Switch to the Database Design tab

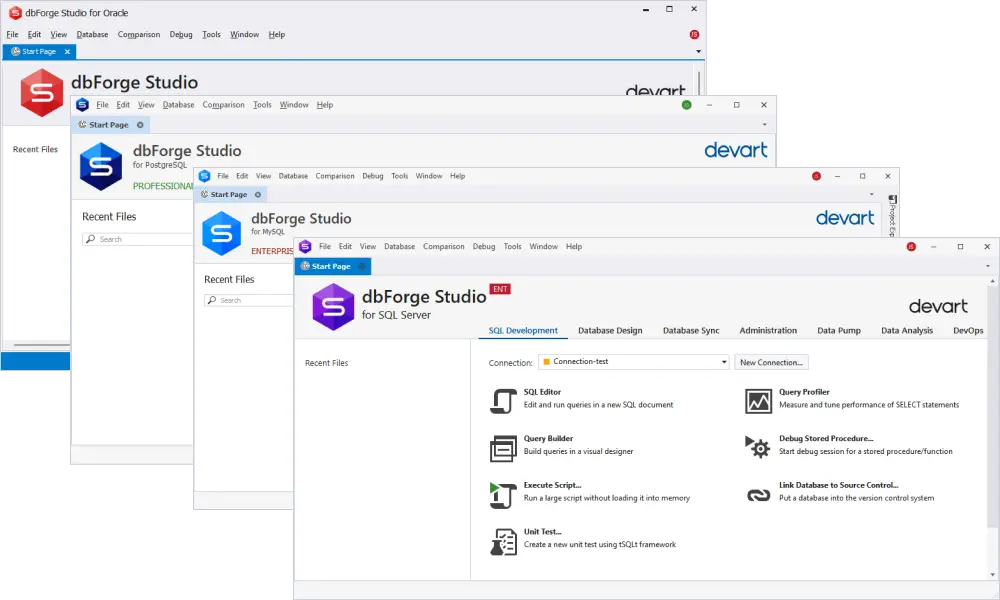[610, 330]
